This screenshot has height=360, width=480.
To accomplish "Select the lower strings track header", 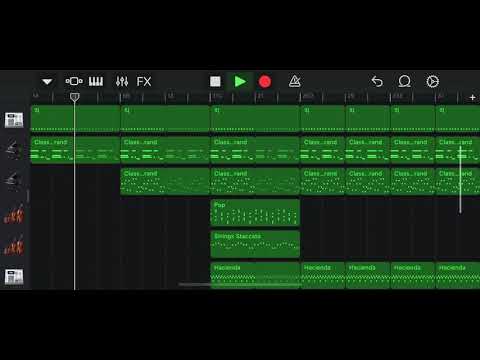I will (14, 245).
